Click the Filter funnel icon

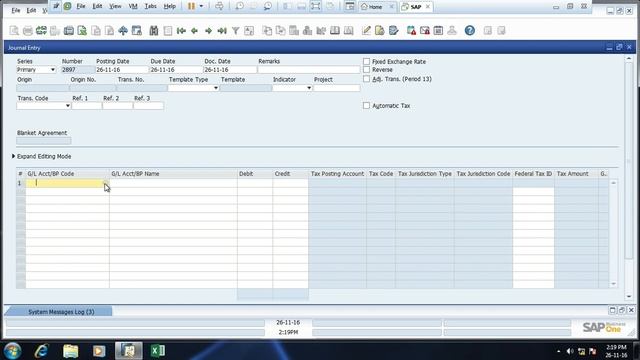(236, 31)
